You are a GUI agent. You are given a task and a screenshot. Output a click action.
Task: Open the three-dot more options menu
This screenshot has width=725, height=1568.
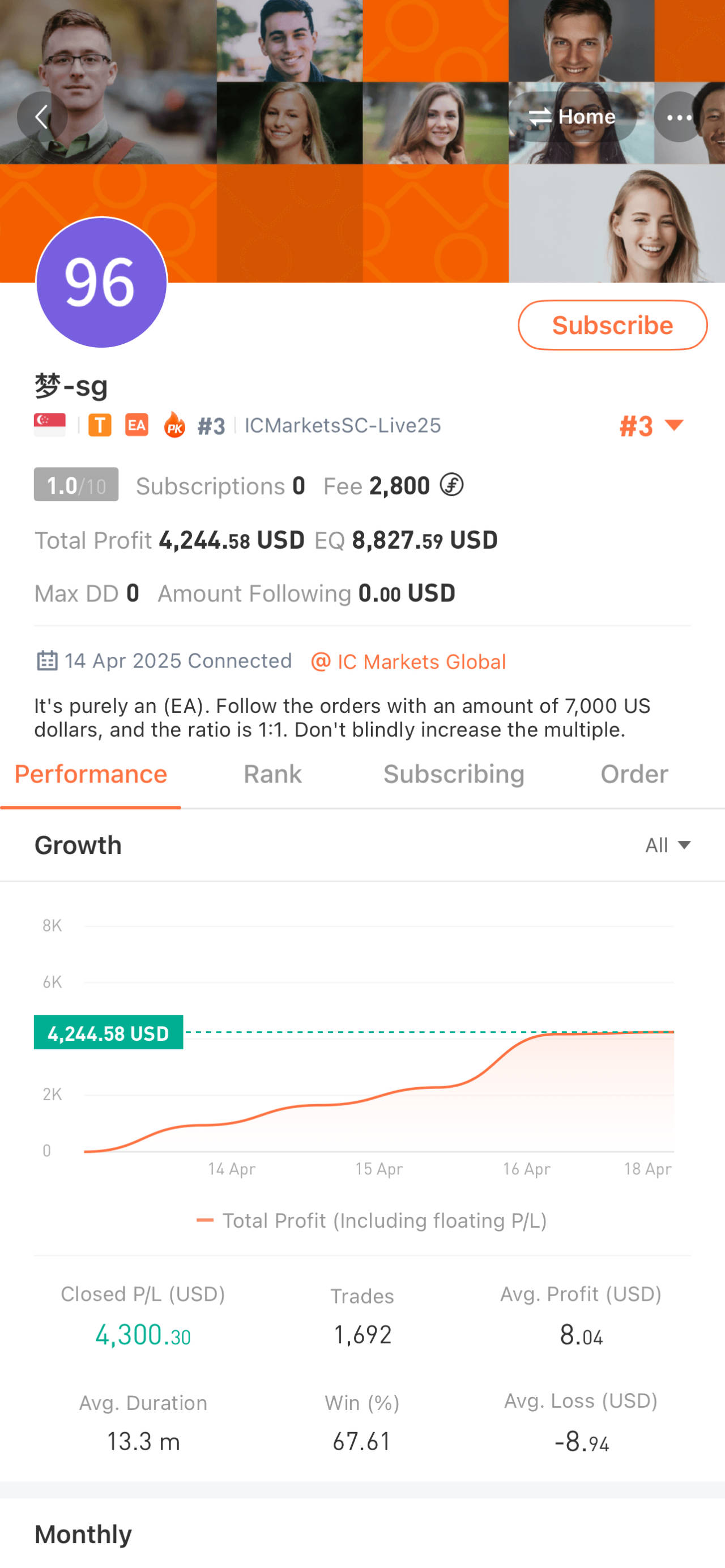[x=679, y=117]
